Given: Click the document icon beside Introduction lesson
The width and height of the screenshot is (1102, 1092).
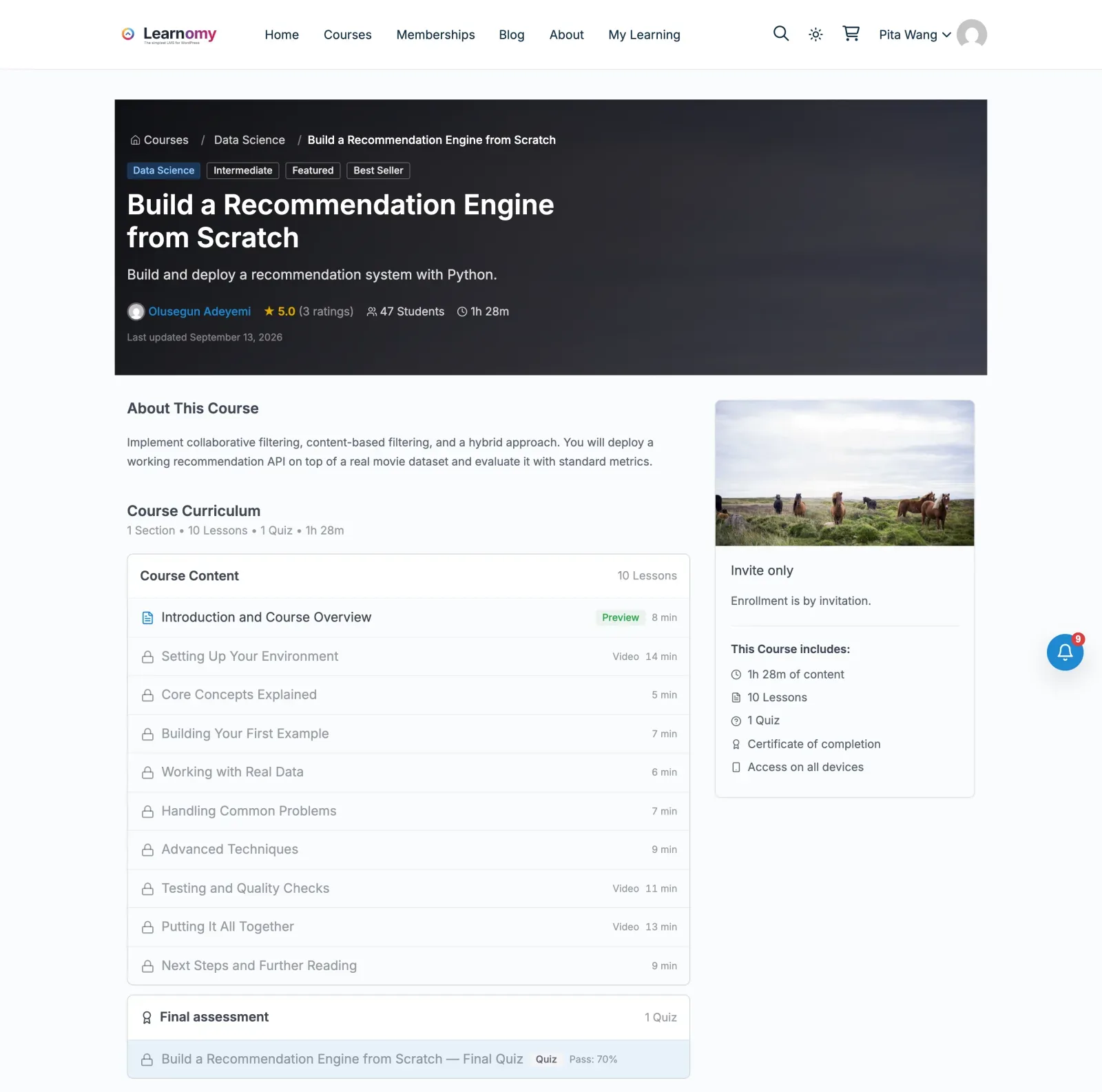Looking at the screenshot, I should [x=147, y=618].
